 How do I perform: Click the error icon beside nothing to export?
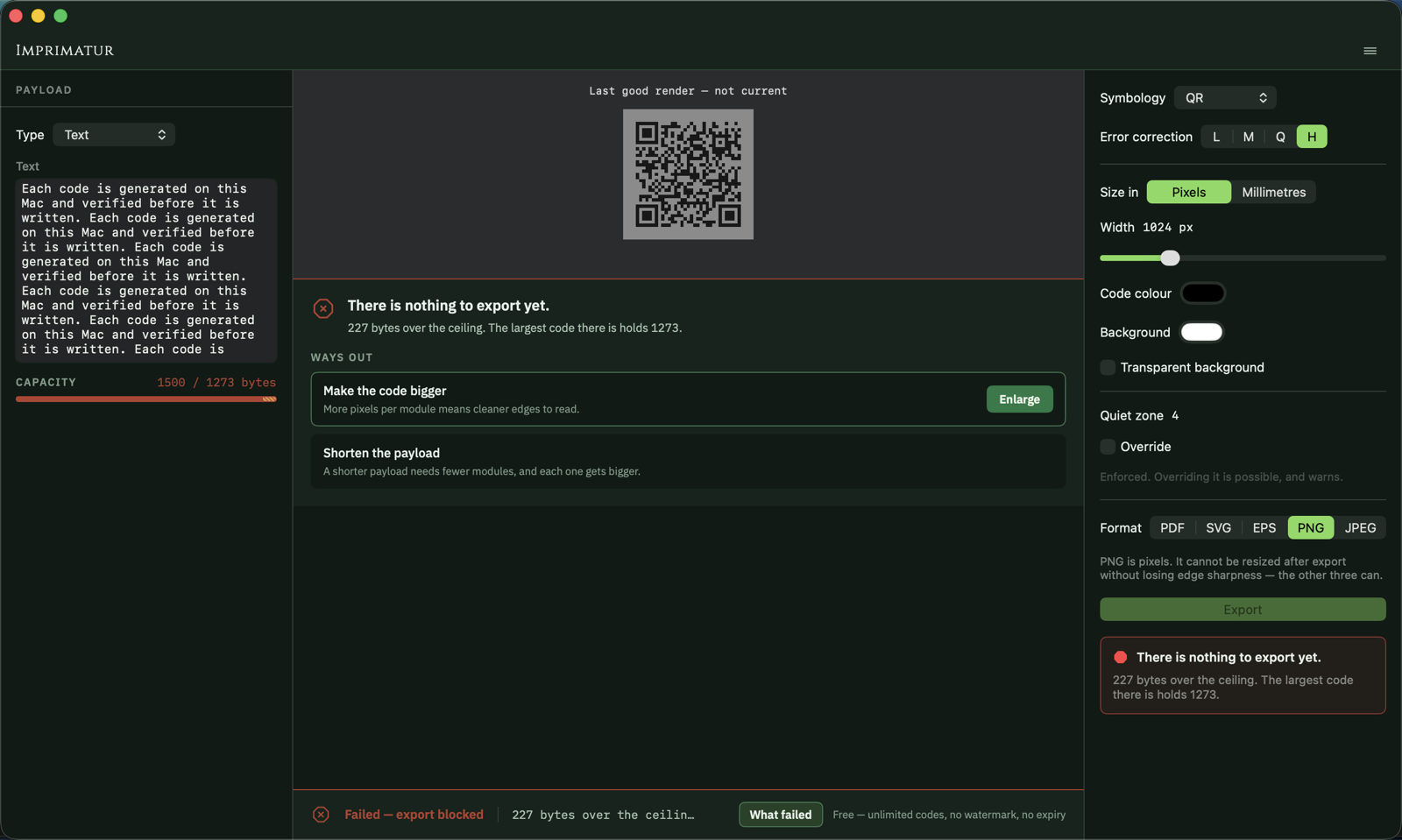tap(323, 308)
